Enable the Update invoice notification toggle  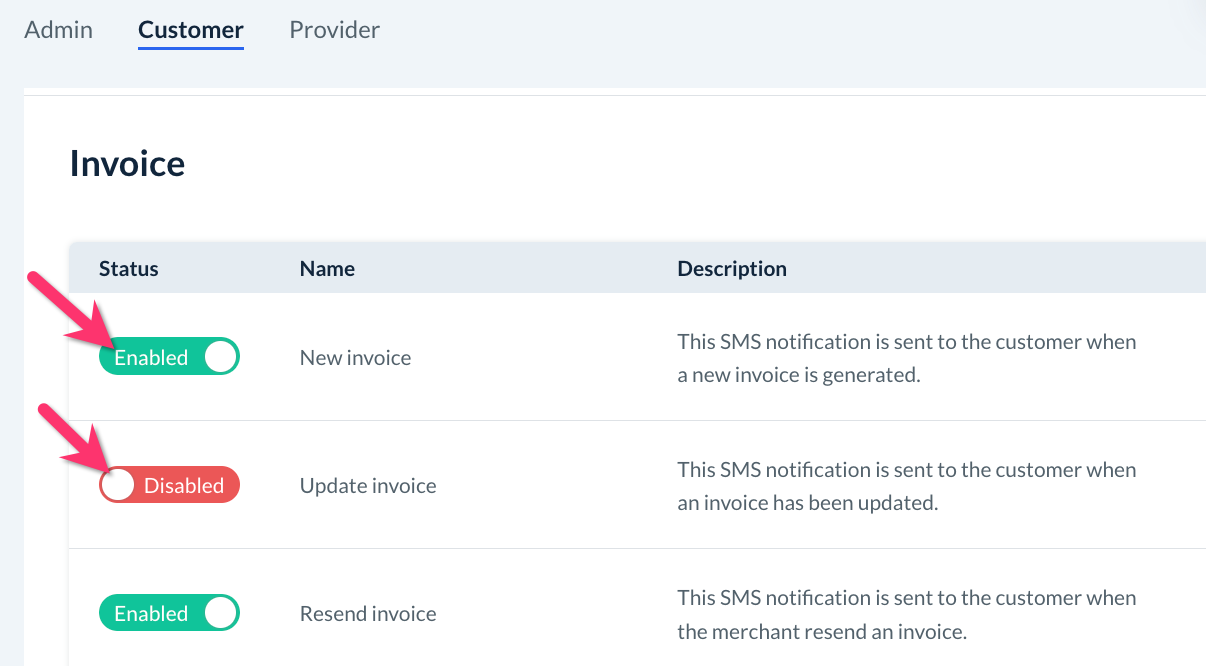click(x=169, y=485)
